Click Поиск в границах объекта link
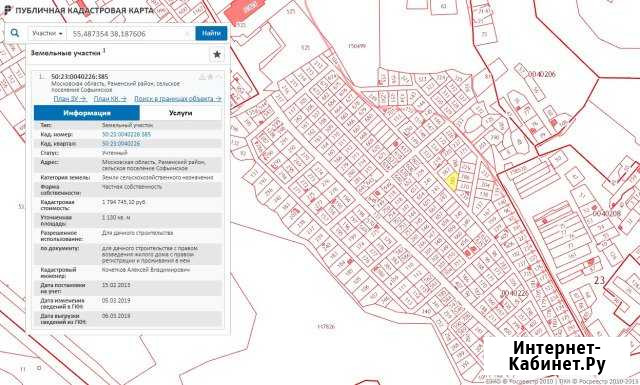Image resolution: width=640 pixels, height=385 pixels. [178, 99]
